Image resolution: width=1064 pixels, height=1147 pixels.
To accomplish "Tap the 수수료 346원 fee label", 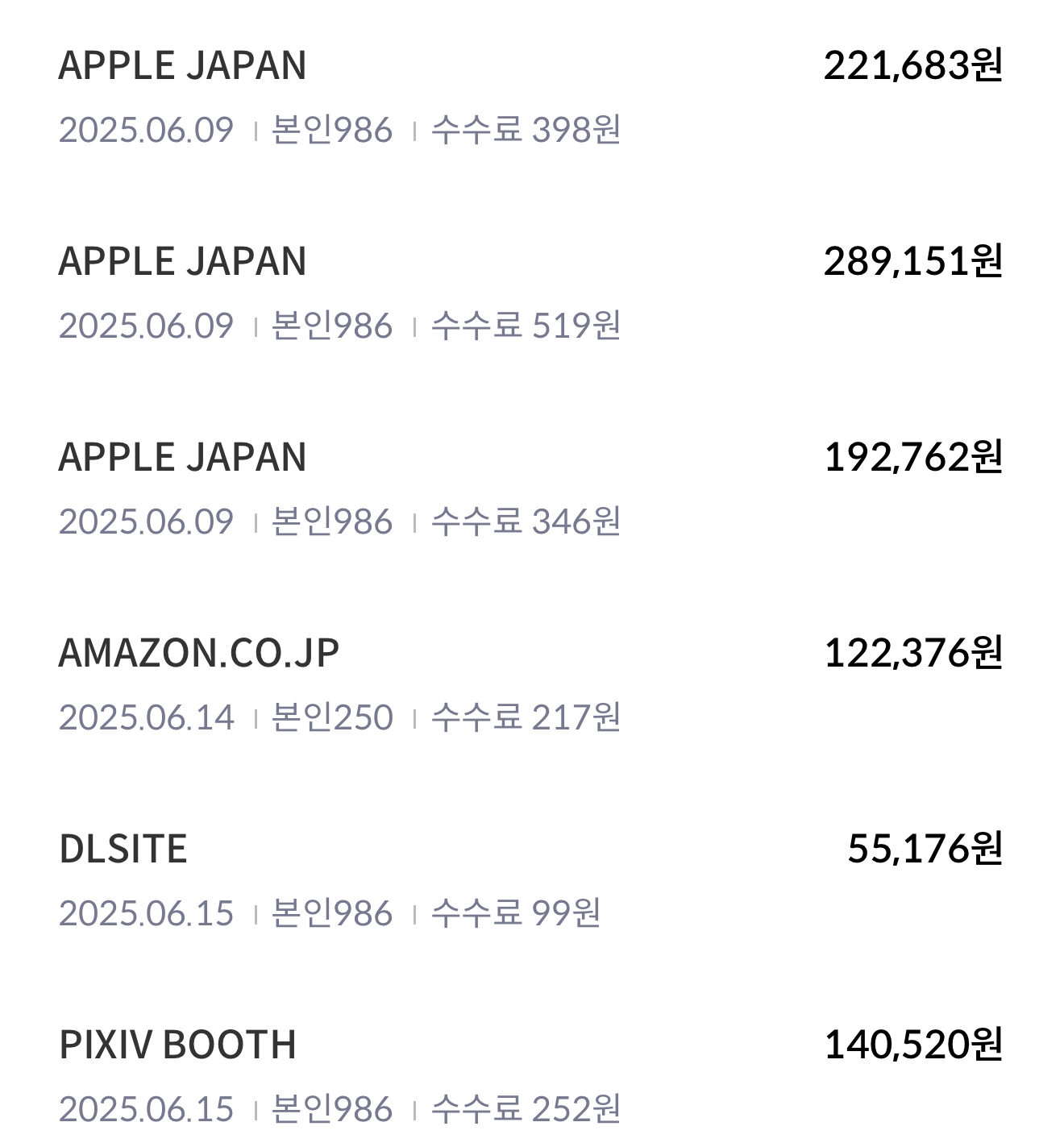I will (x=526, y=522).
